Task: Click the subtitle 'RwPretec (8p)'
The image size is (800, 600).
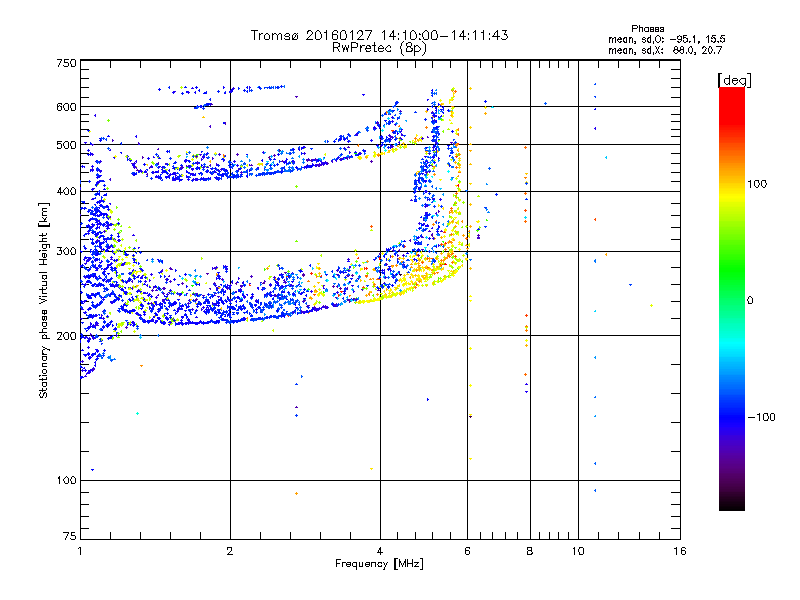Action: coord(379,48)
